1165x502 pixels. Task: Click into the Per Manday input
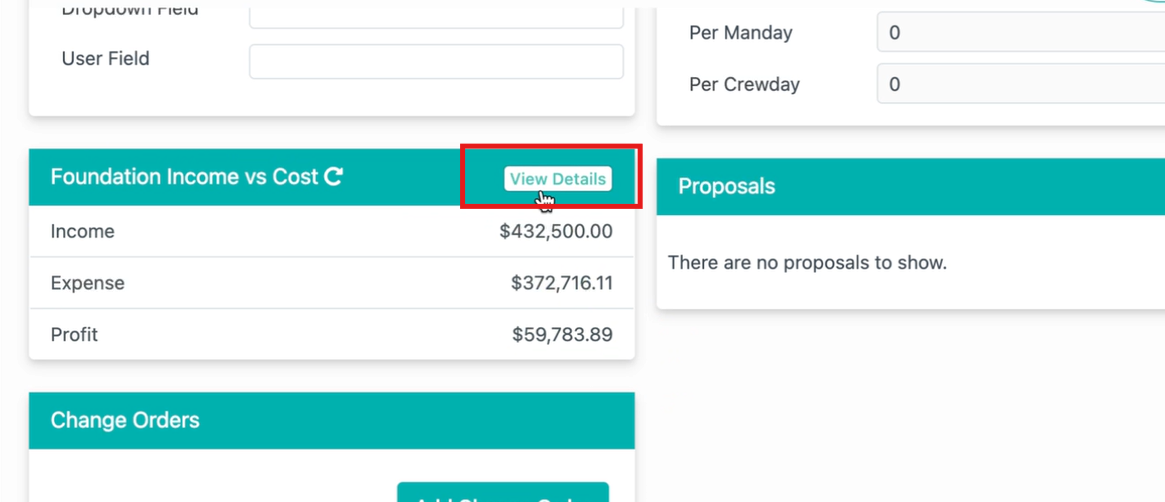click(x=1021, y=33)
